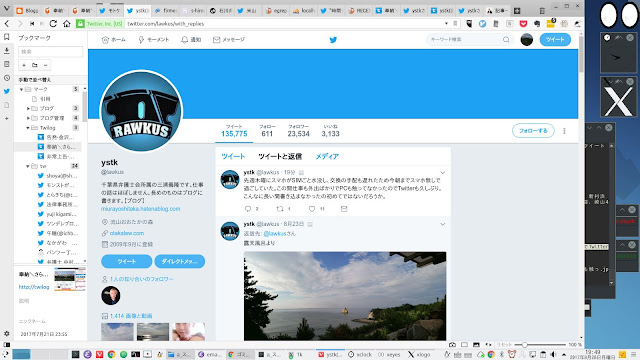Open the 8月23日 tweet's chevron menu
The height and width of the screenshot is (360, 640).
pyautogui.click(x=442, y=224)
